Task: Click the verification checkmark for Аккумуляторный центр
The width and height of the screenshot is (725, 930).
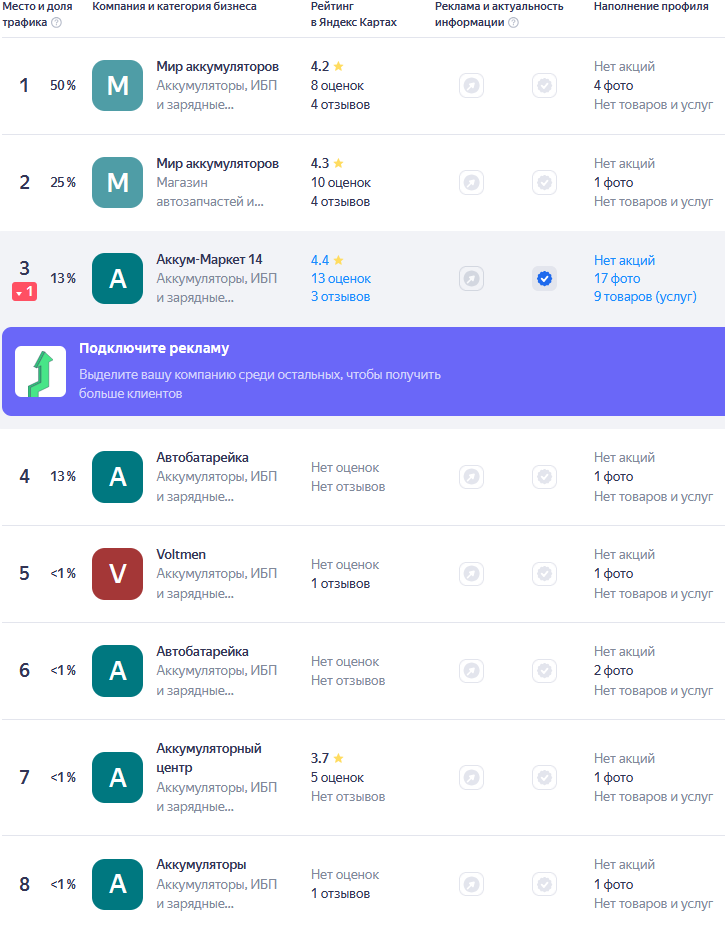Action: click(544, 777)
